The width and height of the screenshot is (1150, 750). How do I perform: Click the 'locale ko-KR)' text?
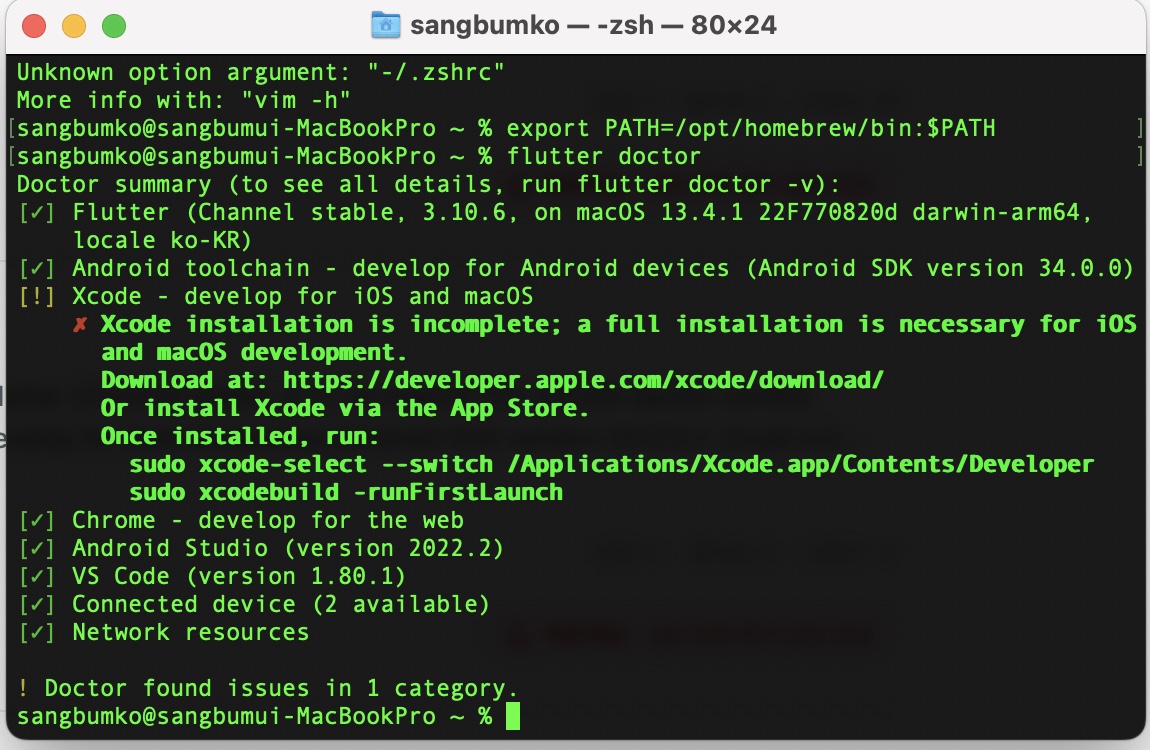162,240
